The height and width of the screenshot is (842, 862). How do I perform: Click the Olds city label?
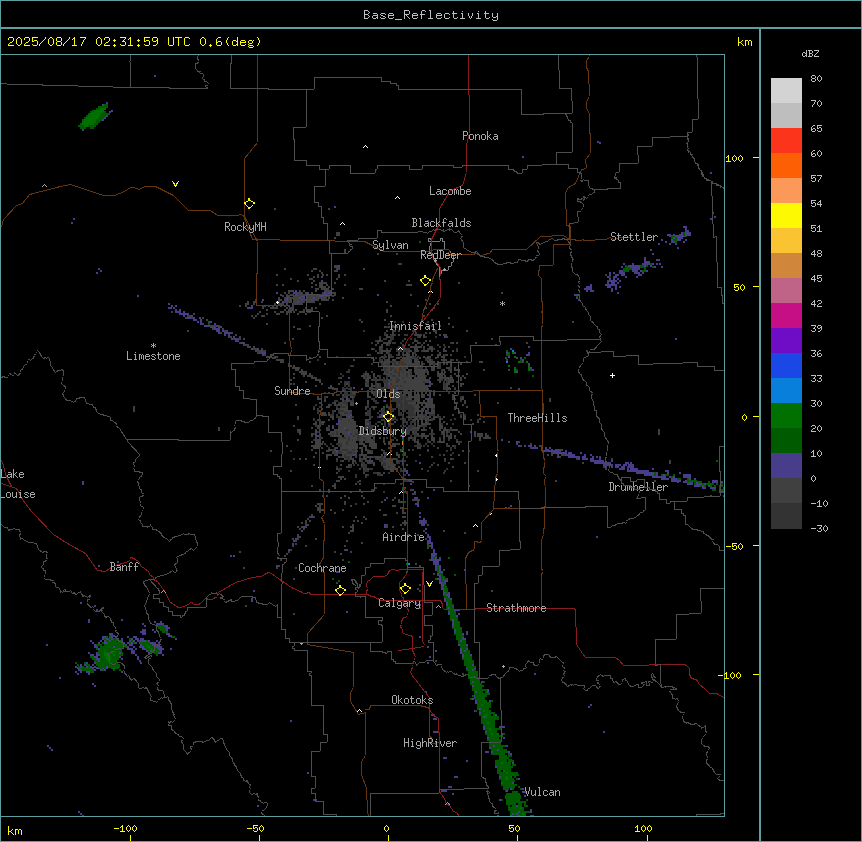click(388, 394)
